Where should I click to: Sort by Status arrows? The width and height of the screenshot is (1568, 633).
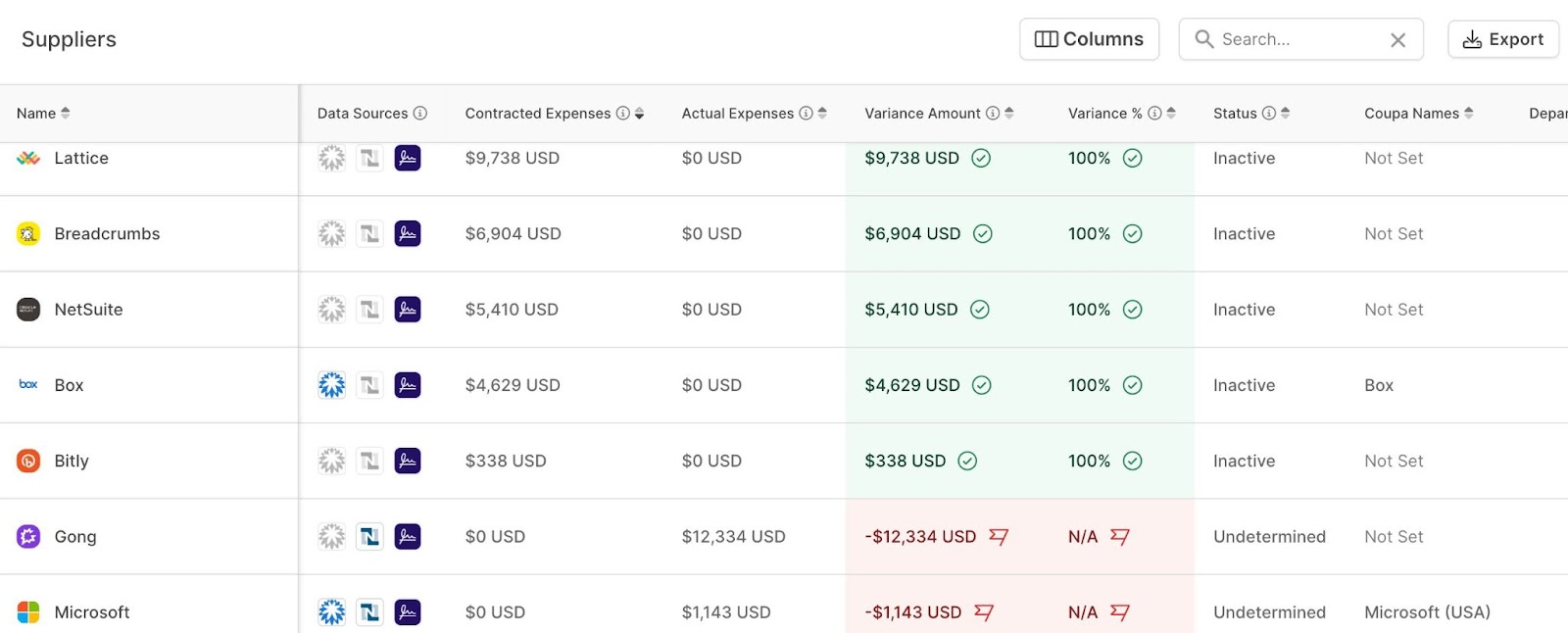[1285, 114]
